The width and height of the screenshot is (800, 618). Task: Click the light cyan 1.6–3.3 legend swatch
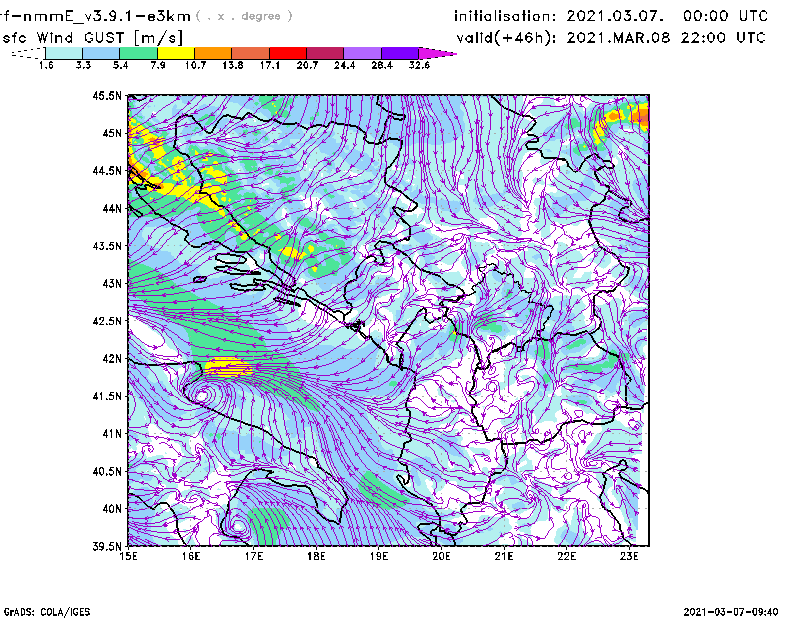tap(64, 53)
